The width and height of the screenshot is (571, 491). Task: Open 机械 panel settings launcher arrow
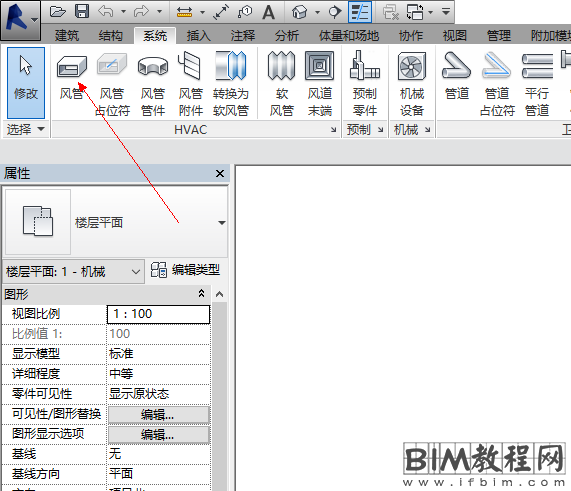(427, 130)
